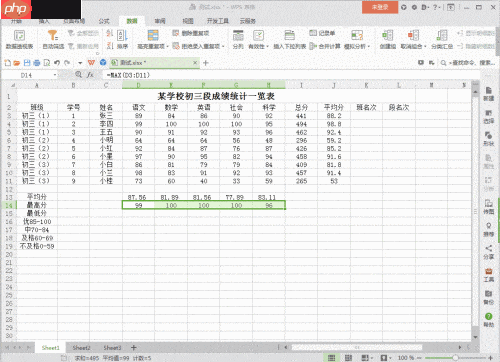This screenshot has width=500, height=362.
Task: Open 分类汇总 subtotal tool
Action: coord(442,39)
